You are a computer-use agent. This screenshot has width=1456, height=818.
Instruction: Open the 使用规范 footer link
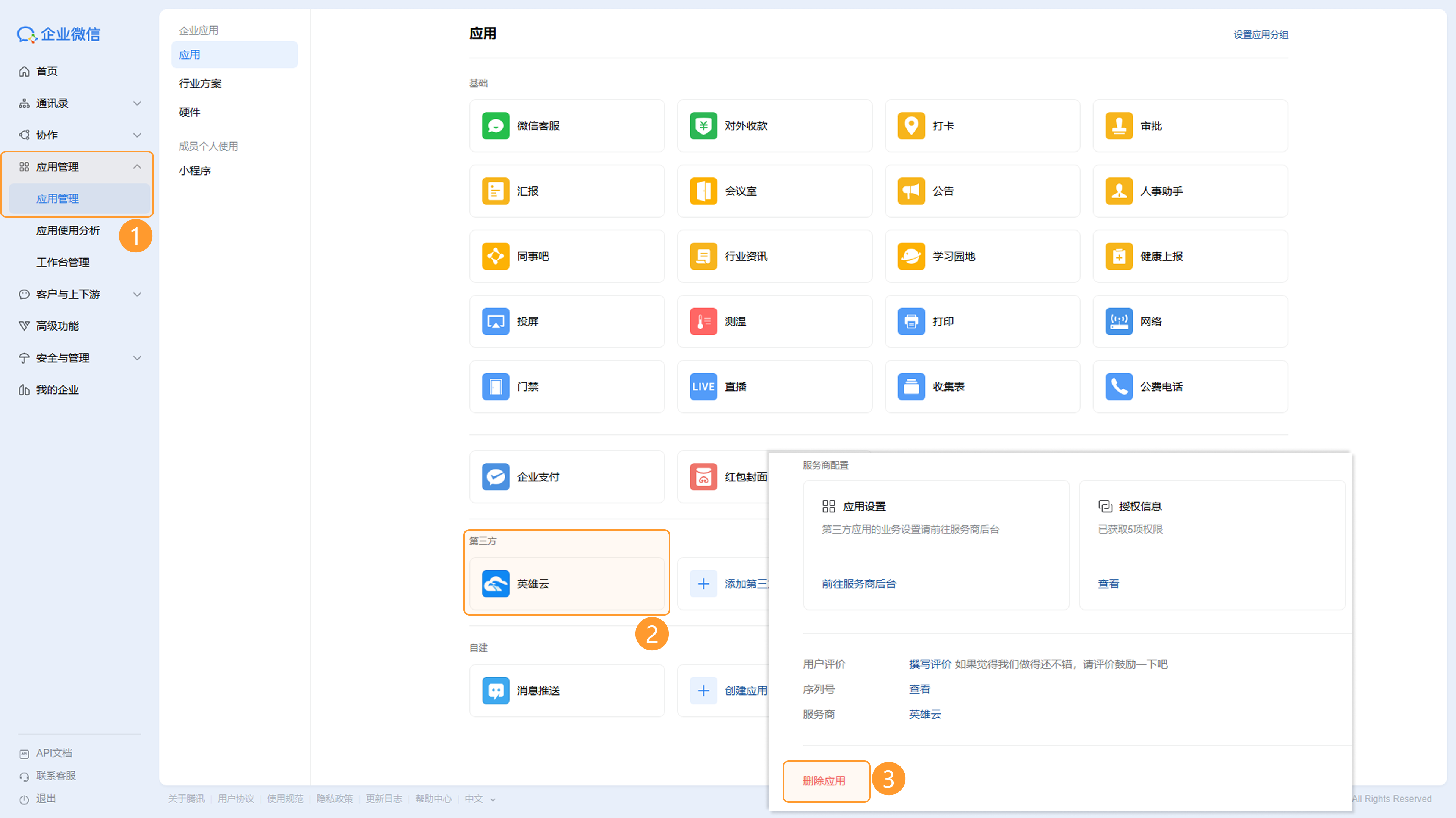pyautogui.click(x=285, y=799)
